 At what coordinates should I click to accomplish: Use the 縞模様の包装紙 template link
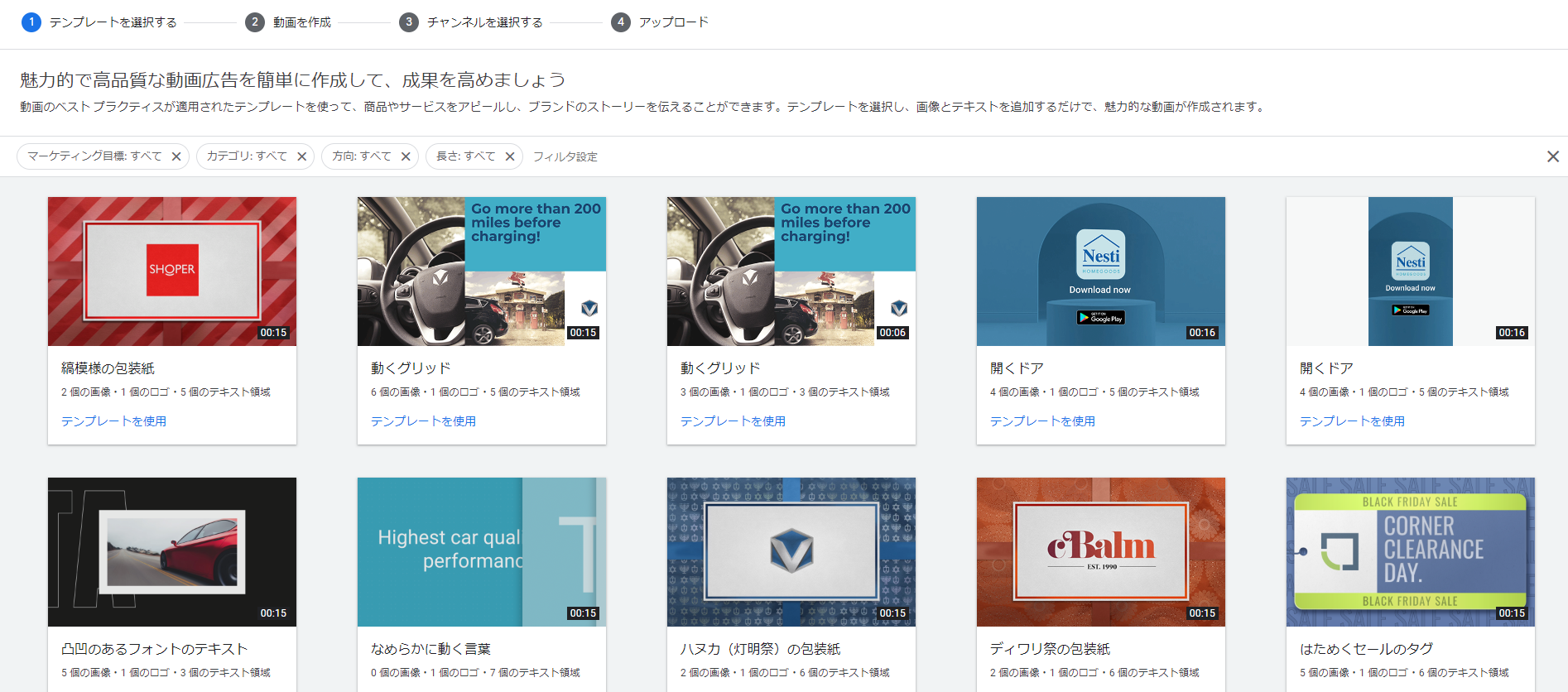[x=113, y=421]
